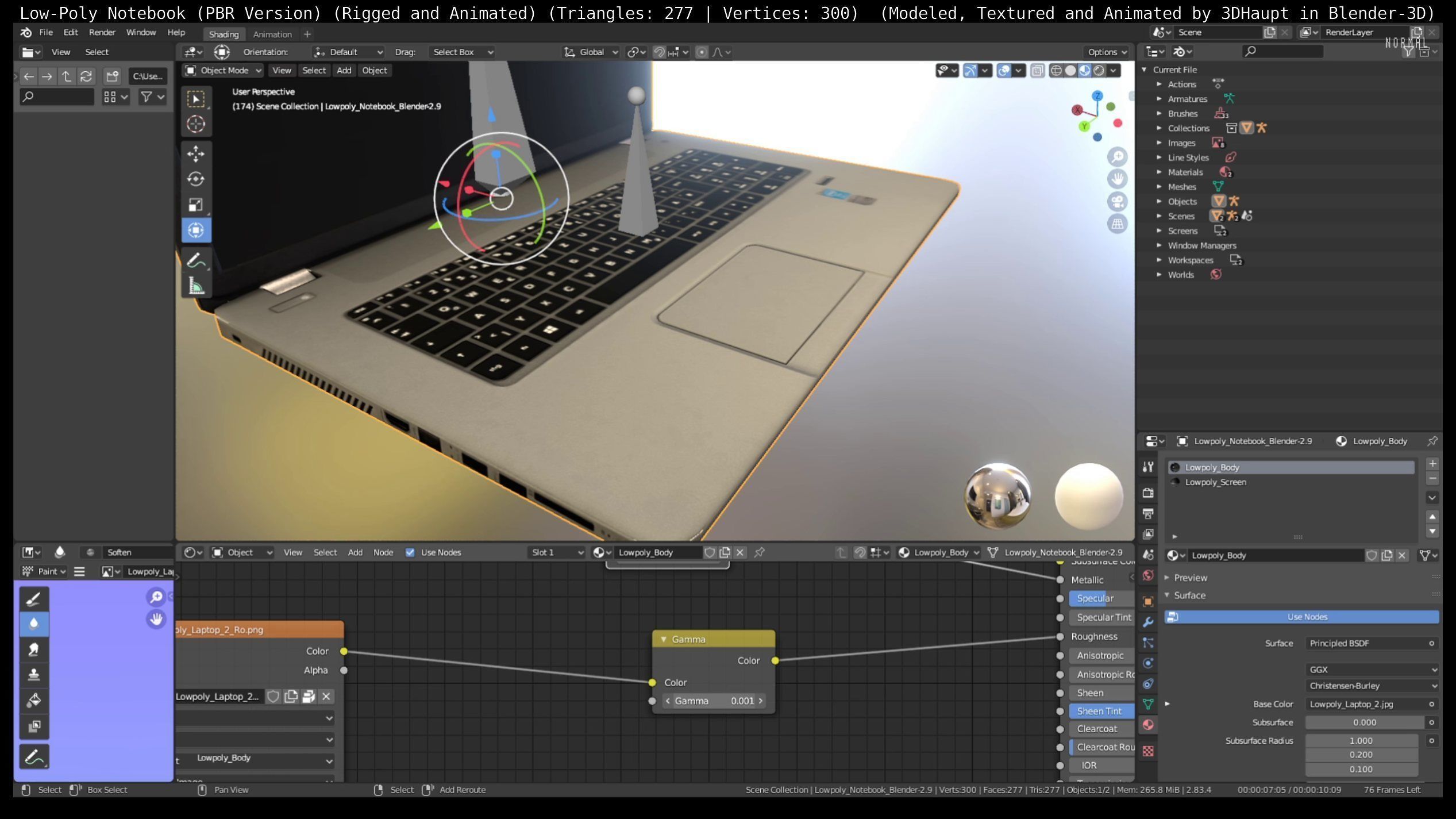Image resolution: width=1456 pixels, height=819 pixels.
Task: Open the Material properties tab icon
Action: 1148,725
